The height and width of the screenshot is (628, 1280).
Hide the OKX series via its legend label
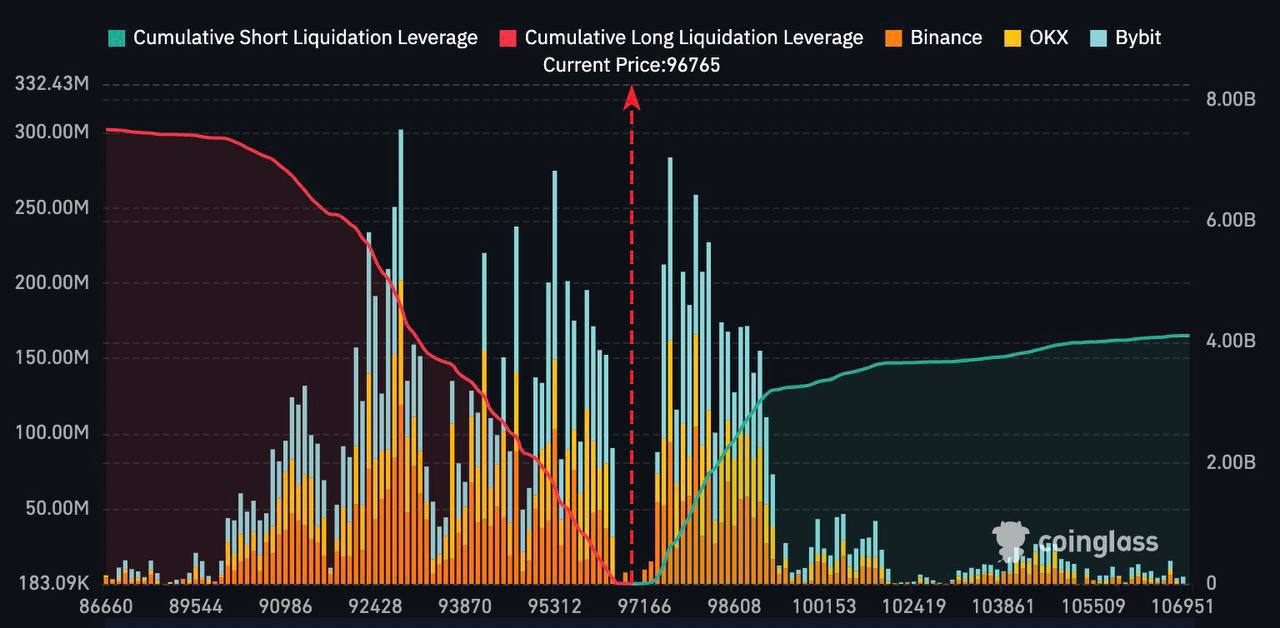1049,38
